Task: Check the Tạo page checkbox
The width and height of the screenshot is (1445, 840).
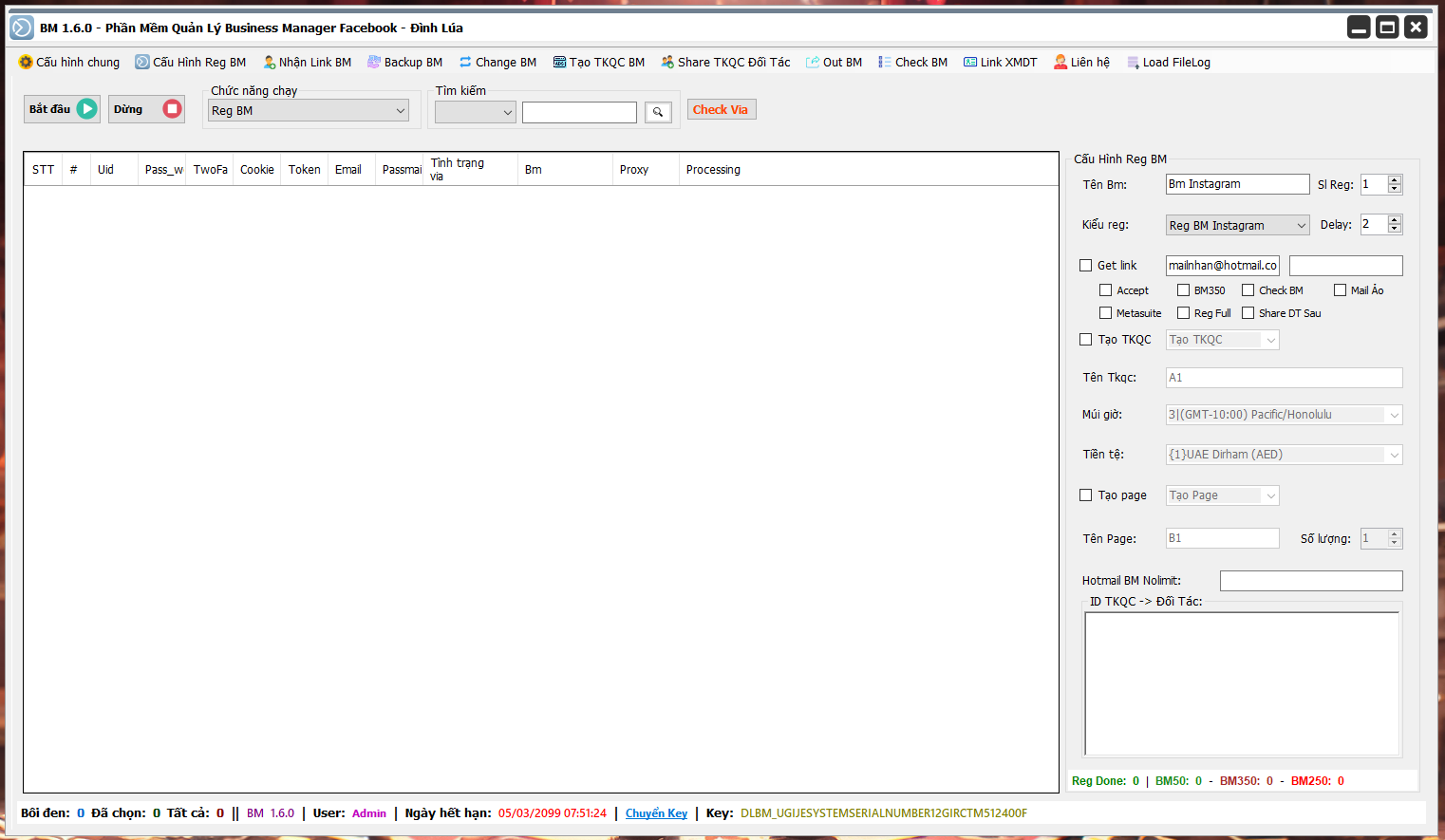Action: pyautogui.click(x=1085, y=495)
